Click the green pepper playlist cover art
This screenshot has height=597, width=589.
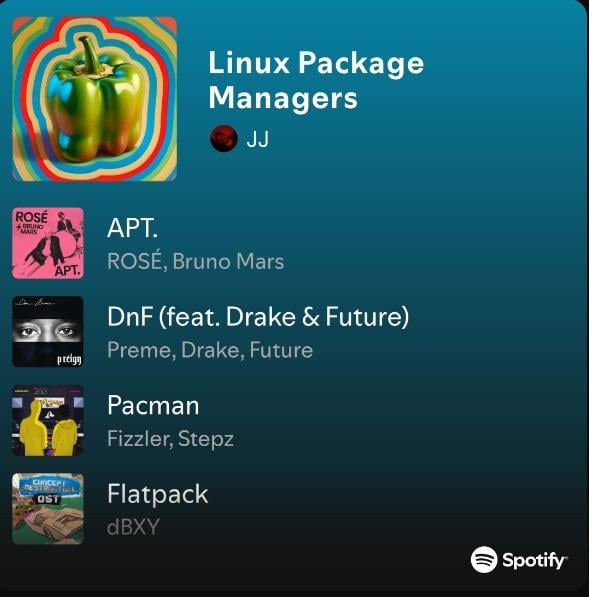pos(94,99)
